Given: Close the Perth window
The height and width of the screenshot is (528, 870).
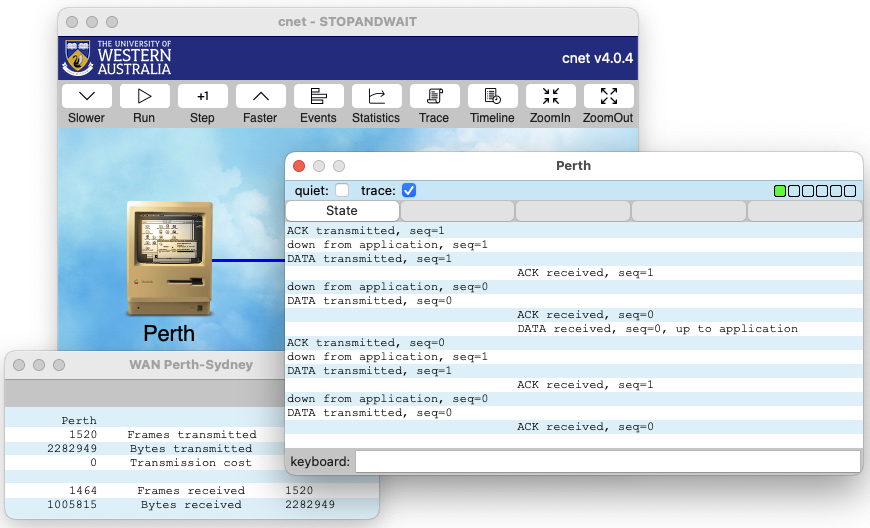Looking at the screenshot, I should (299, 166).
